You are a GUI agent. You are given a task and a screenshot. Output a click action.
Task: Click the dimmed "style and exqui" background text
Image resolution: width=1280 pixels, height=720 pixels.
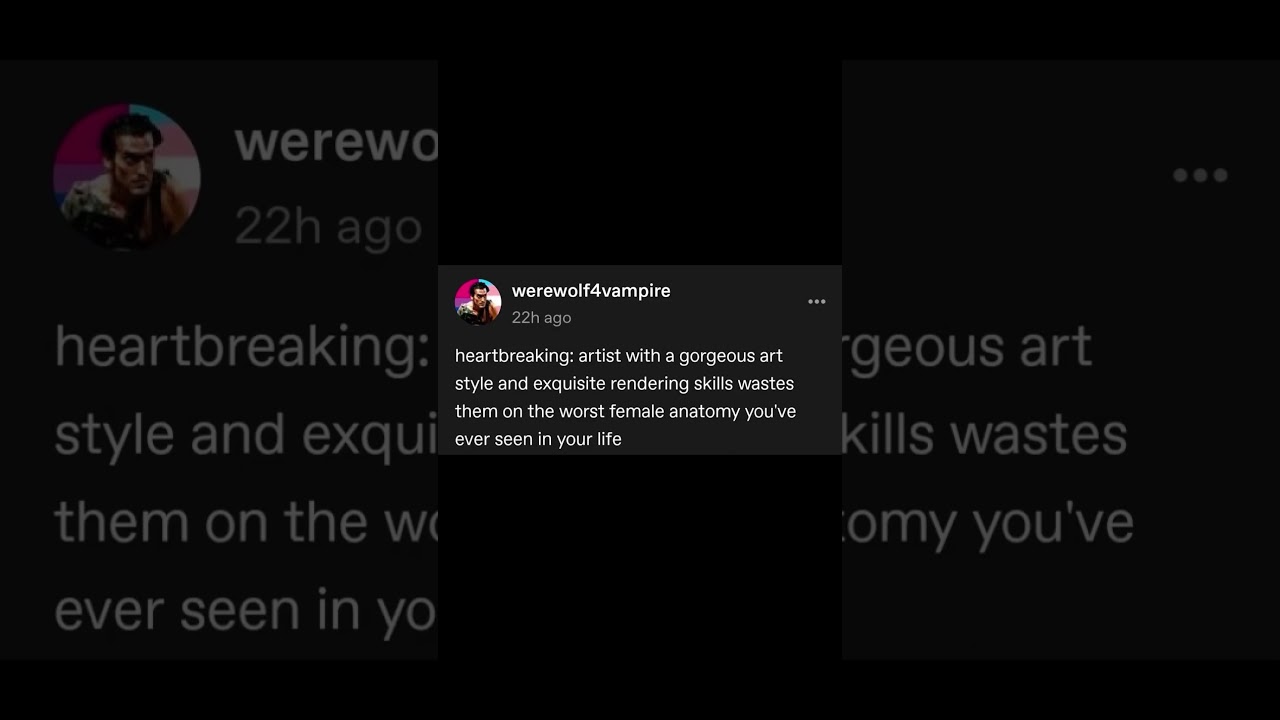pos(246,436)
